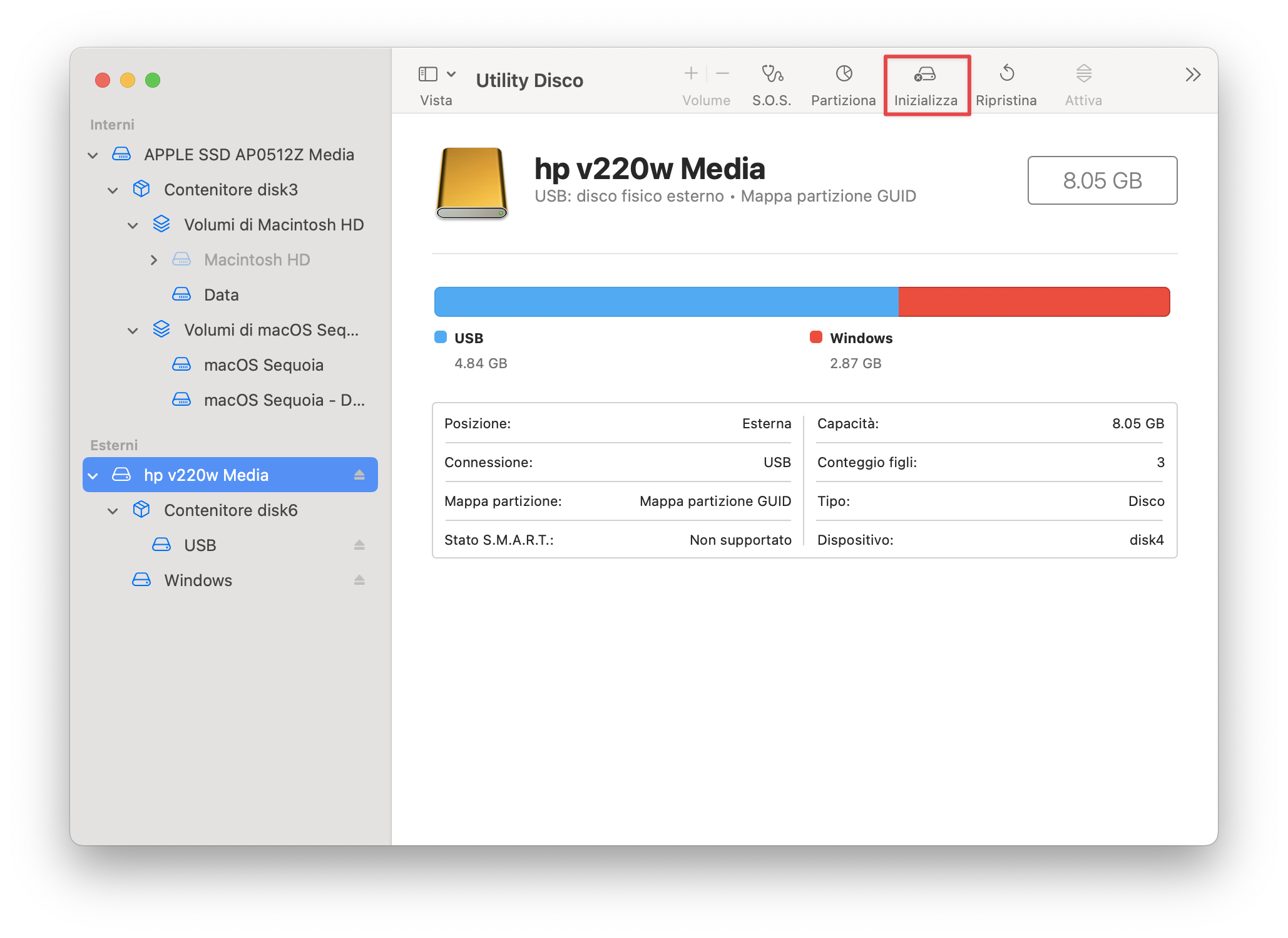Click the 8.05 GB capacity box
Viewport: 1288px width, 938px height.
[1102, 180]
